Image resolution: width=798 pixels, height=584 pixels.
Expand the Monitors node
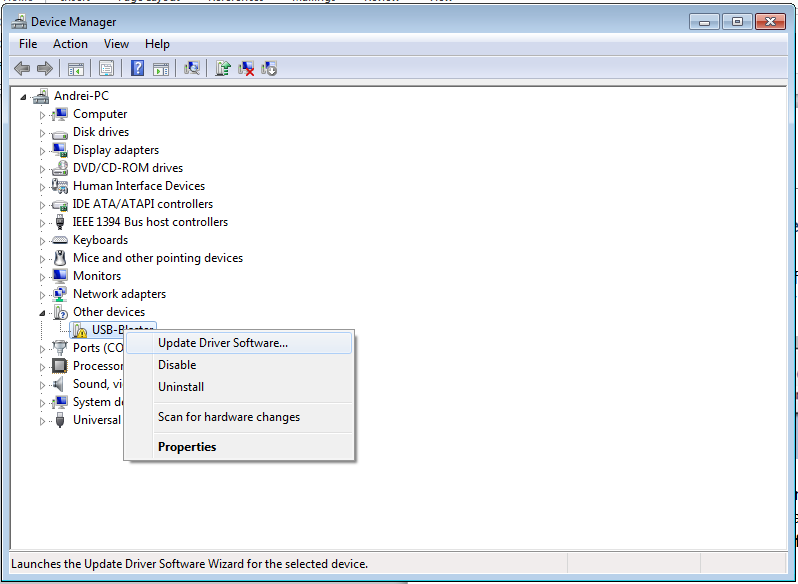42,277
